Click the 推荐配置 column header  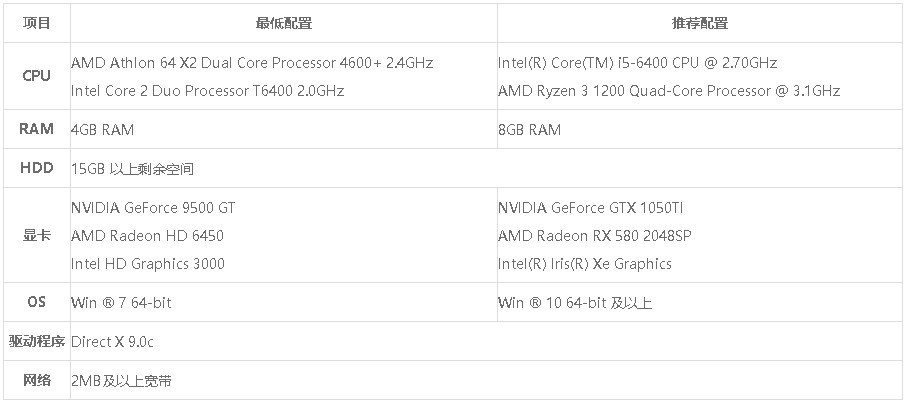[x=699, y=23]
